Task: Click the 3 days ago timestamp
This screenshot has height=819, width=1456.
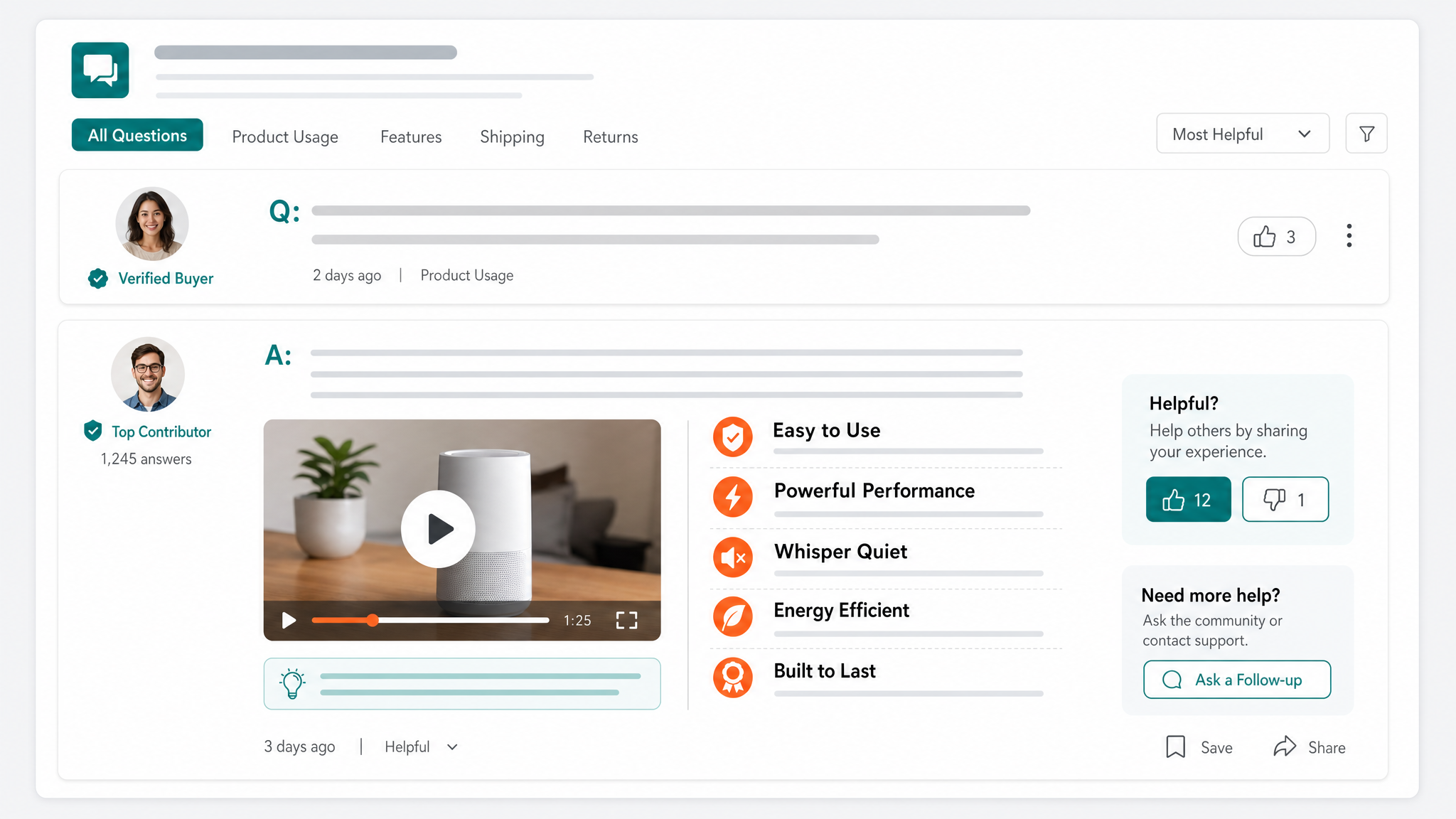Action: 299,747
